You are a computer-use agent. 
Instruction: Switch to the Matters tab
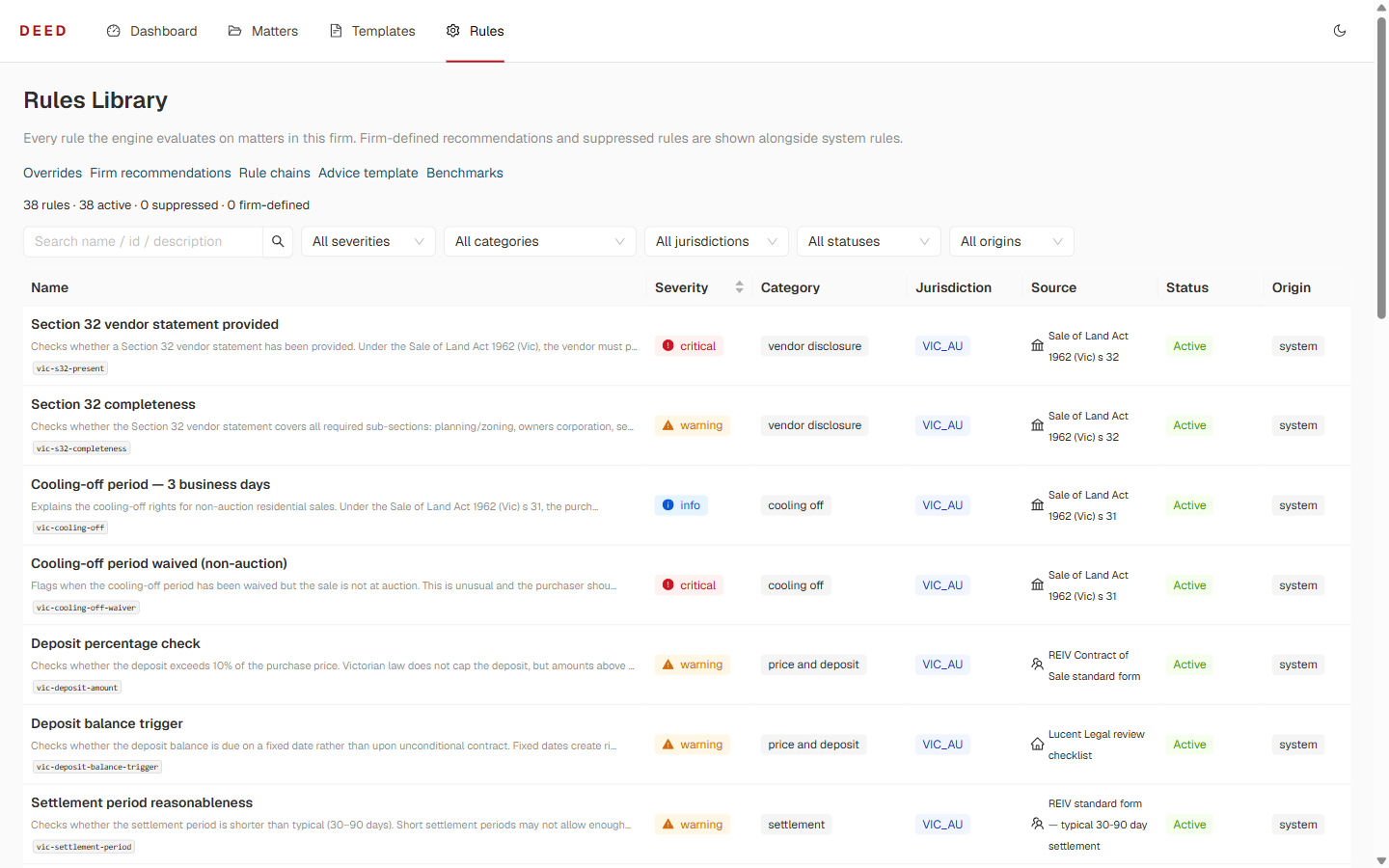coord(263,31)
